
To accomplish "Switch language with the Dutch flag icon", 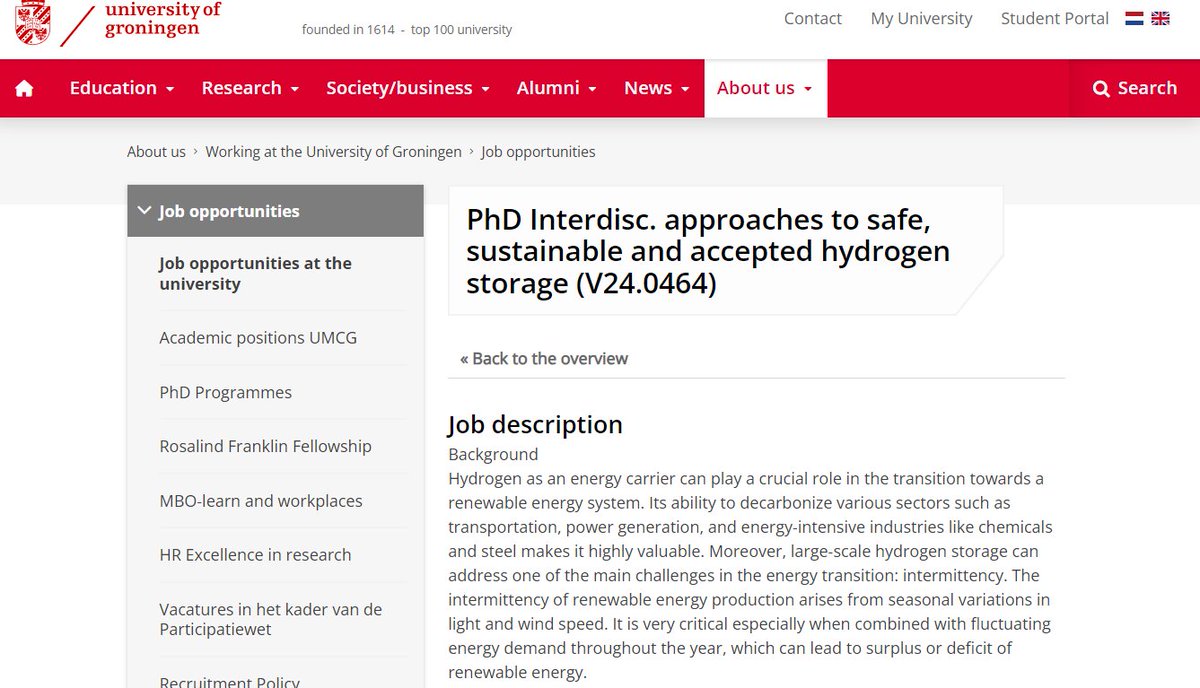I will pyautogui.click(x=1134, y=18).
